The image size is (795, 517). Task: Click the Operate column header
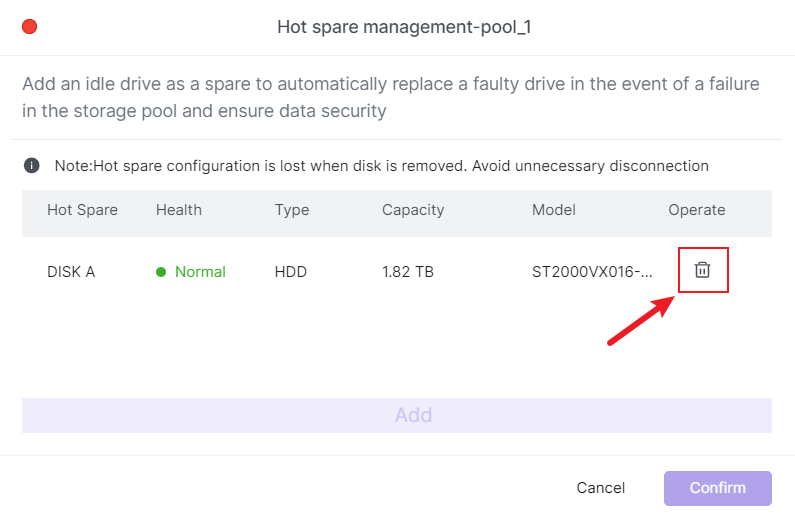click(697, 210)
